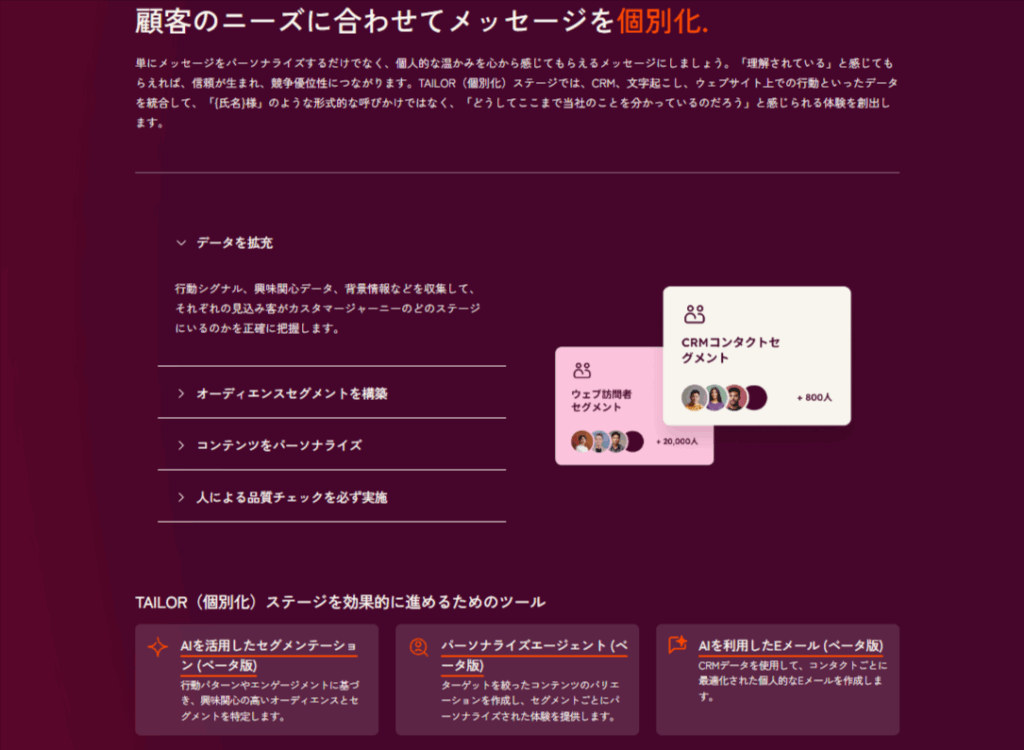Expand the 人による品質チェックを必ず実施 chevron
Image resolution: width=1024 pixels, height=750 pixels.
181,497
